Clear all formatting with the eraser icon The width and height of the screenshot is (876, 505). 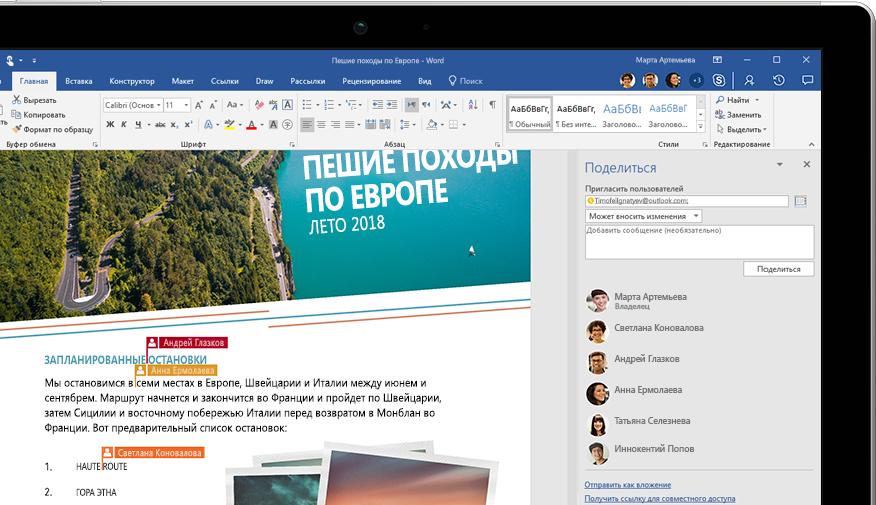(x=259, y=105)
